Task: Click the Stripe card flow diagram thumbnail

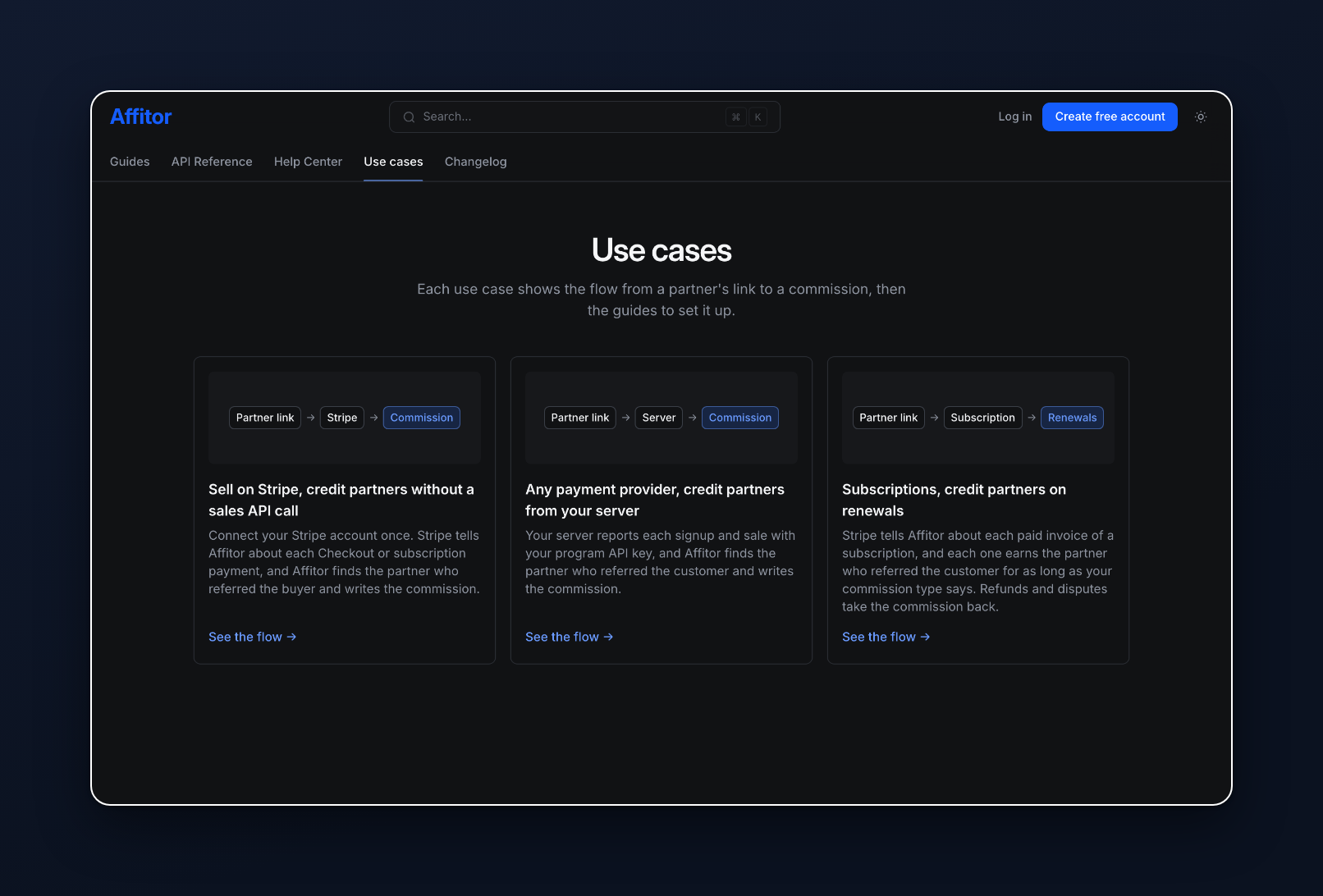Action: click(x=345, y=418)
